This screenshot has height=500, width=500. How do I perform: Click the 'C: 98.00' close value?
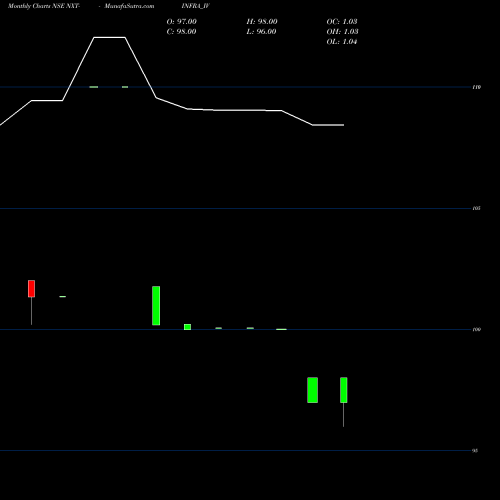pyautogui.click(x=181, y=32)
